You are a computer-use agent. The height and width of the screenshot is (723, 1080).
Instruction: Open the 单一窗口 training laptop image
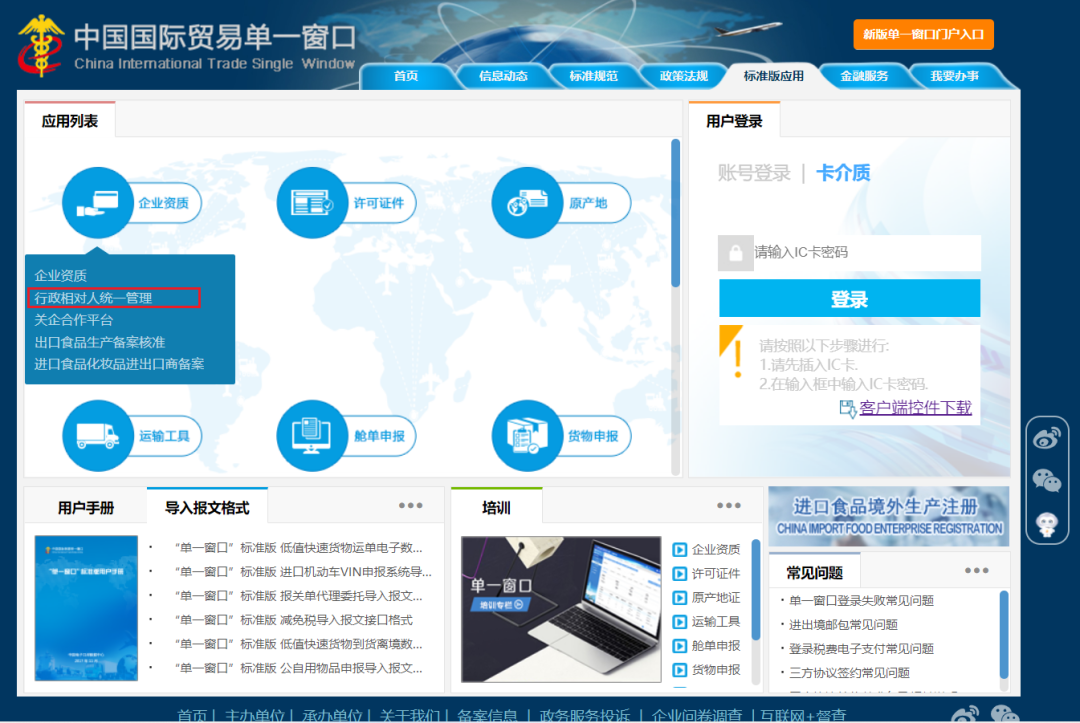point(561,609)
